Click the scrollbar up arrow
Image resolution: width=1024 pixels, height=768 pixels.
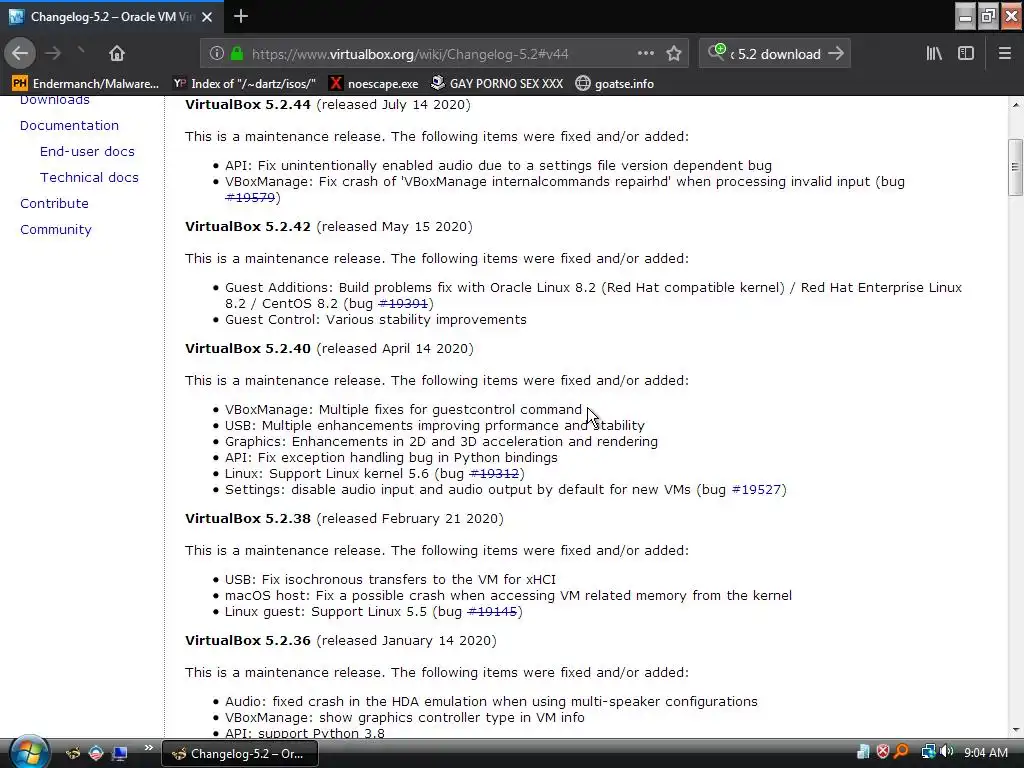(x=1016, y=104)
